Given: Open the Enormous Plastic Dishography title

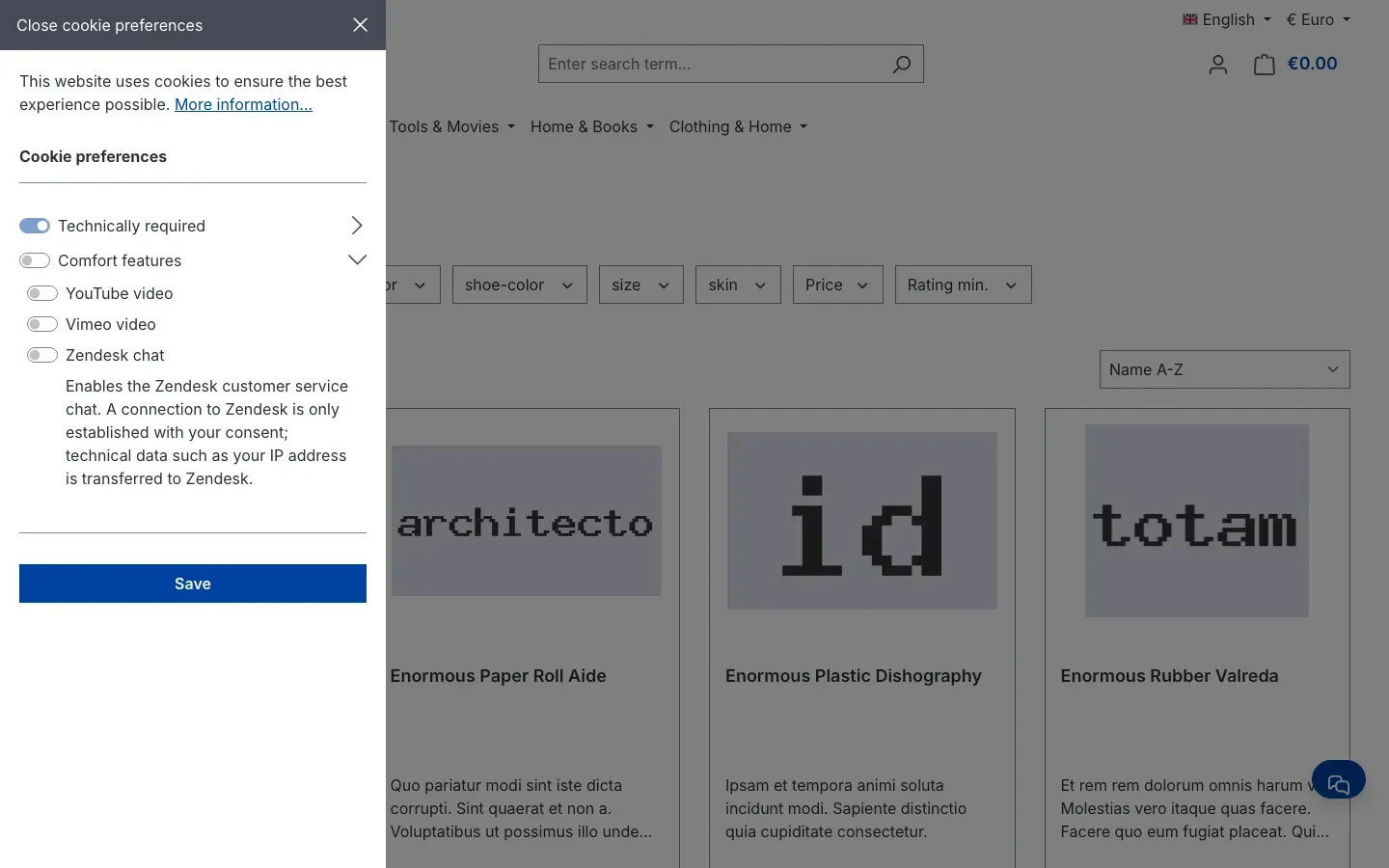Looking at the screenshot, I should coord(854,676).
